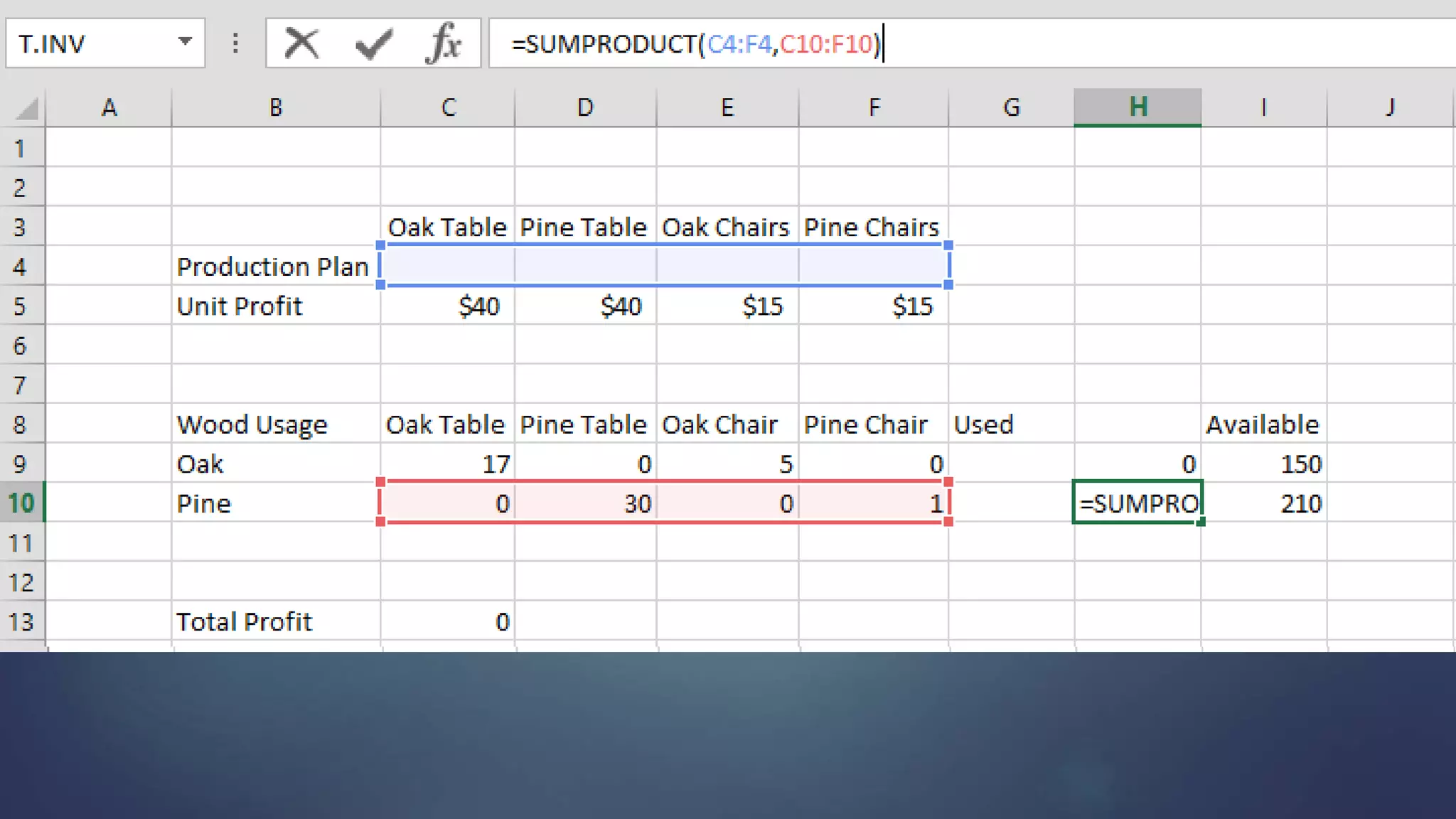Select column C header
This screenshot has width=1456, height=819.
coord(448,107)
